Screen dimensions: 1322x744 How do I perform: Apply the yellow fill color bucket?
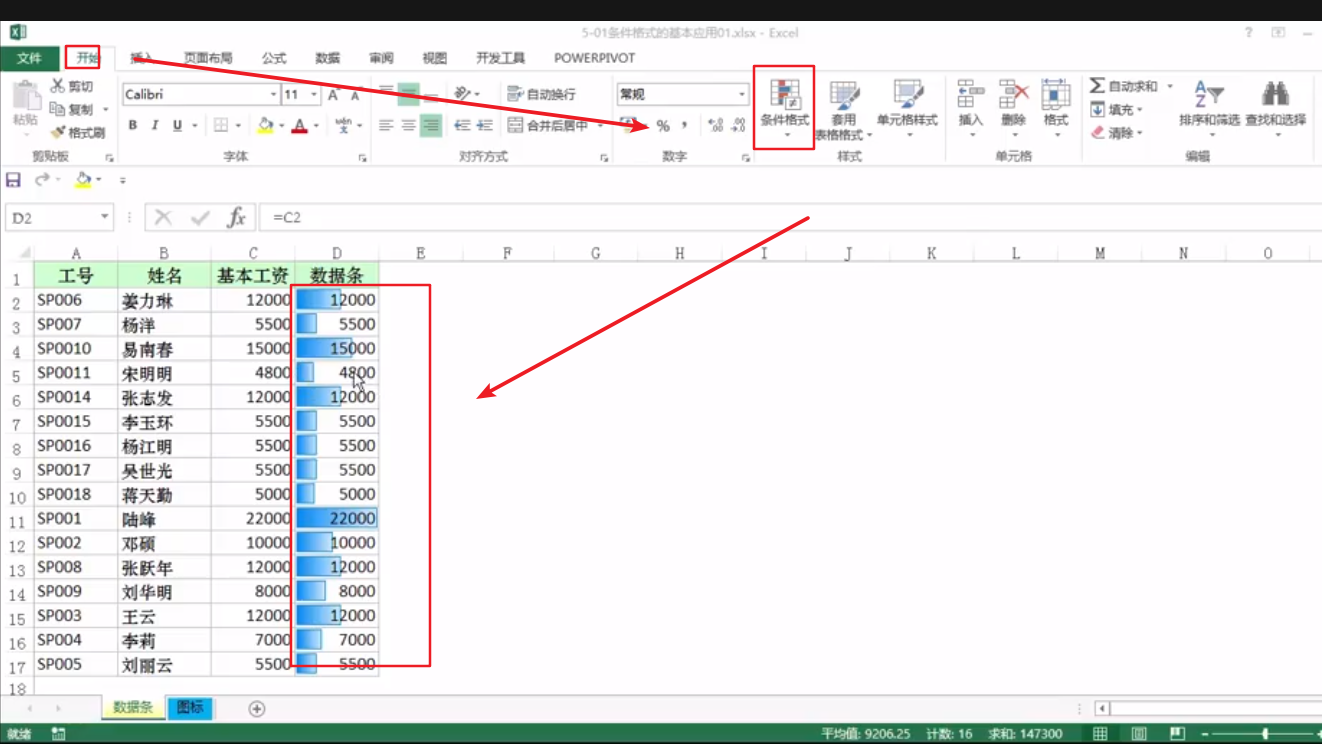coord(265,126)
